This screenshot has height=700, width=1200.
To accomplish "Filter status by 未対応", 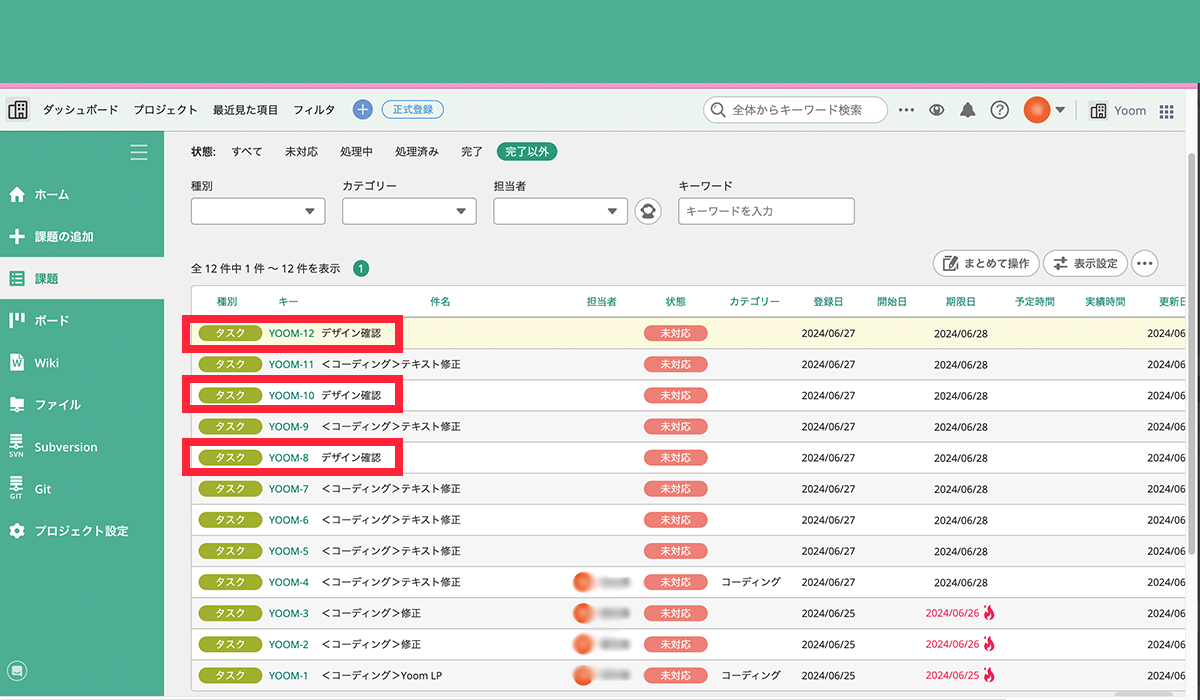I will 301,152.
